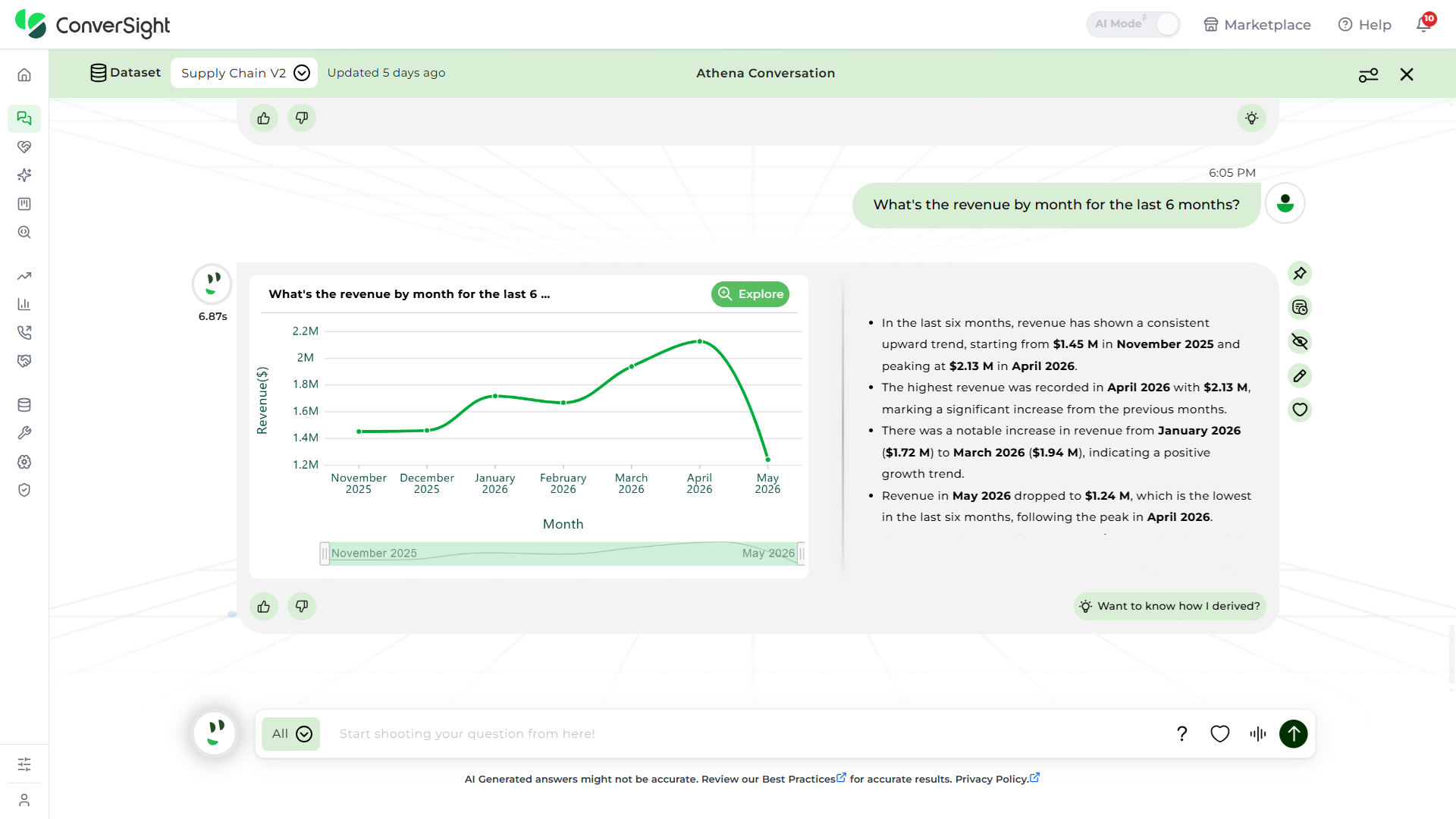Open the user profile icon in the sidebar

coord(24,800)
